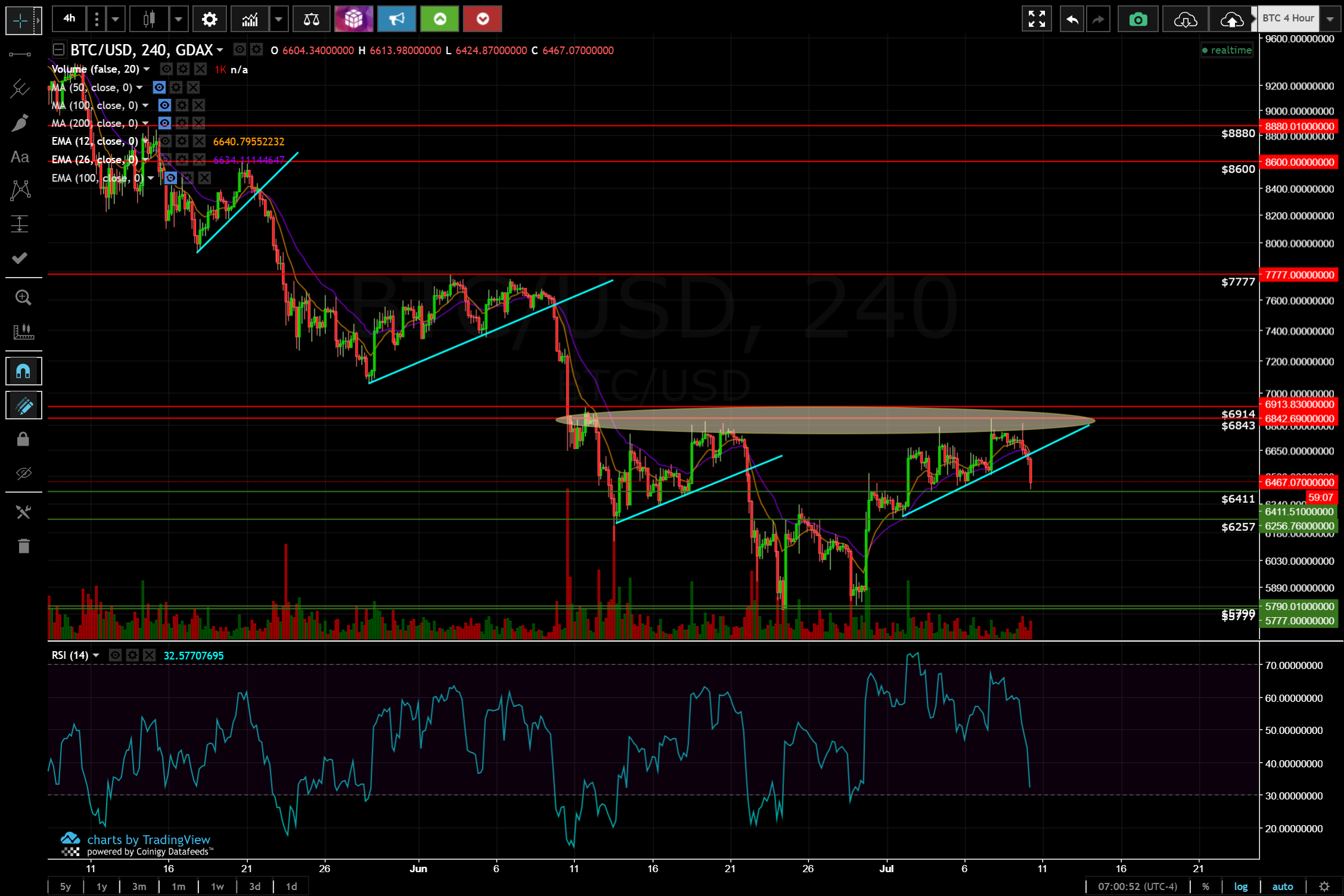Toggle log scale at bottom right

[x=1241, y=886]
